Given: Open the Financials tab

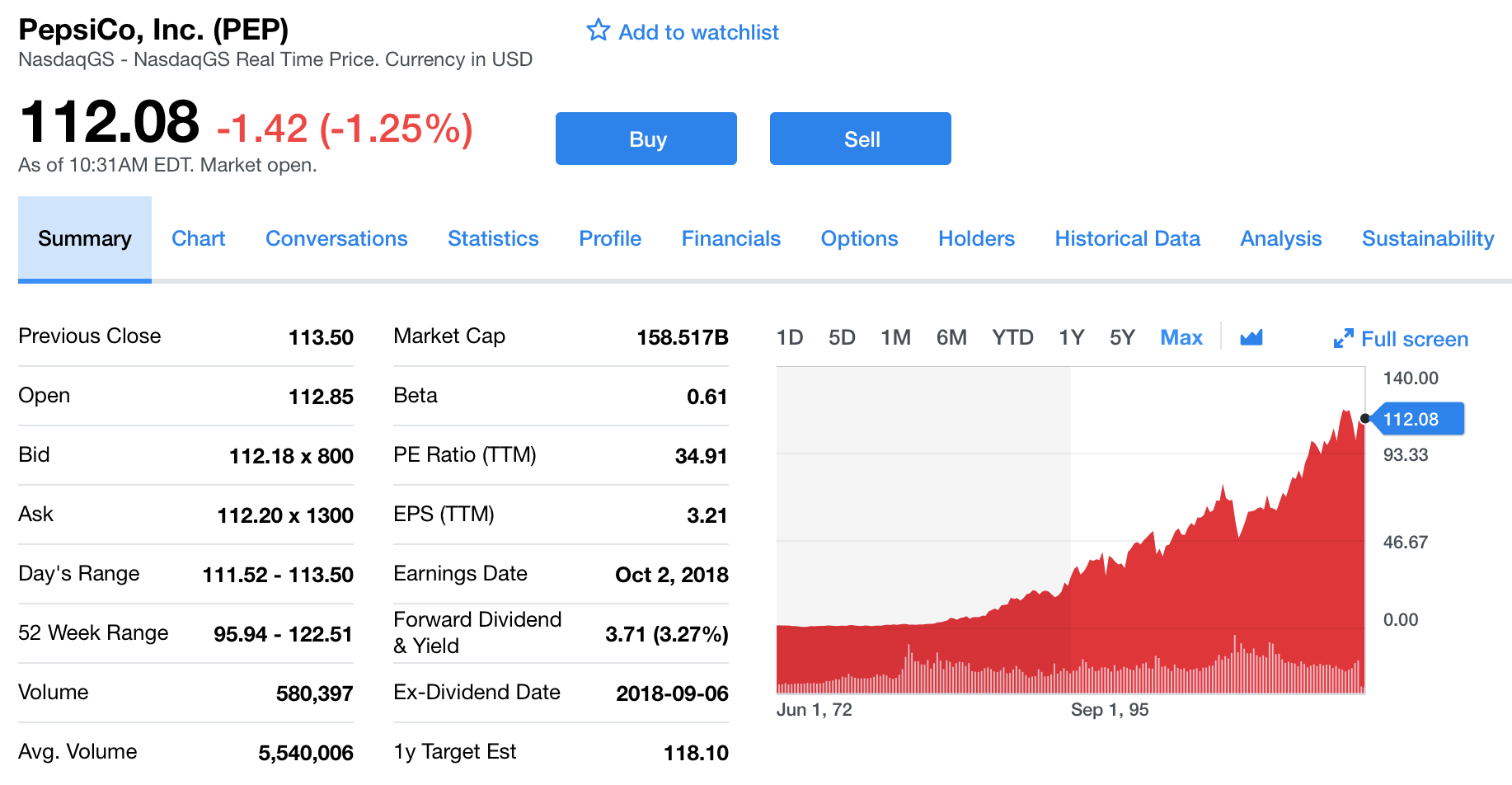Looking at the screenshot, I should [x=730, y=238].
